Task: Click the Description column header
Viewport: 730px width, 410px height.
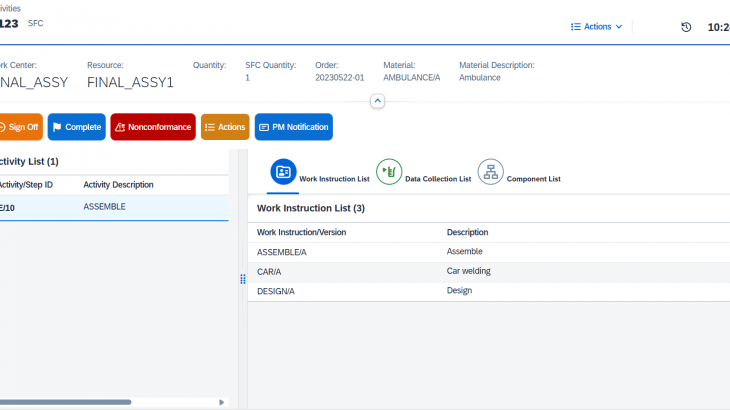Action: tap(467, 232)
